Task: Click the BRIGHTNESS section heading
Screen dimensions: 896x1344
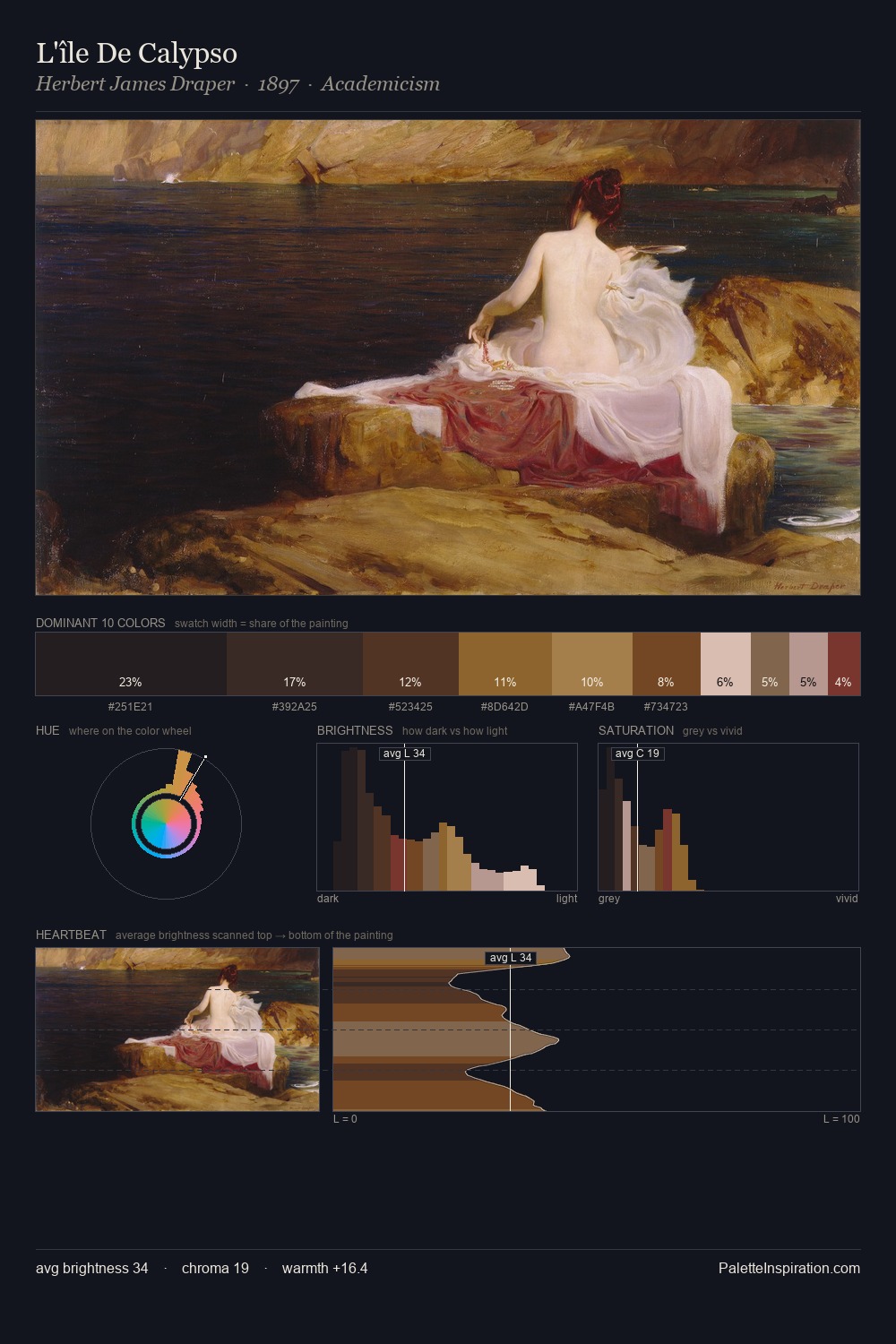Action: click(x=355, y=730)
